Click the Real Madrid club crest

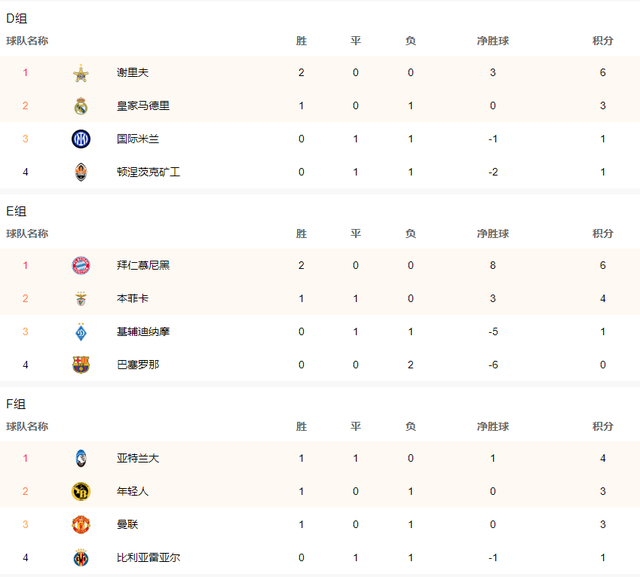81,106
